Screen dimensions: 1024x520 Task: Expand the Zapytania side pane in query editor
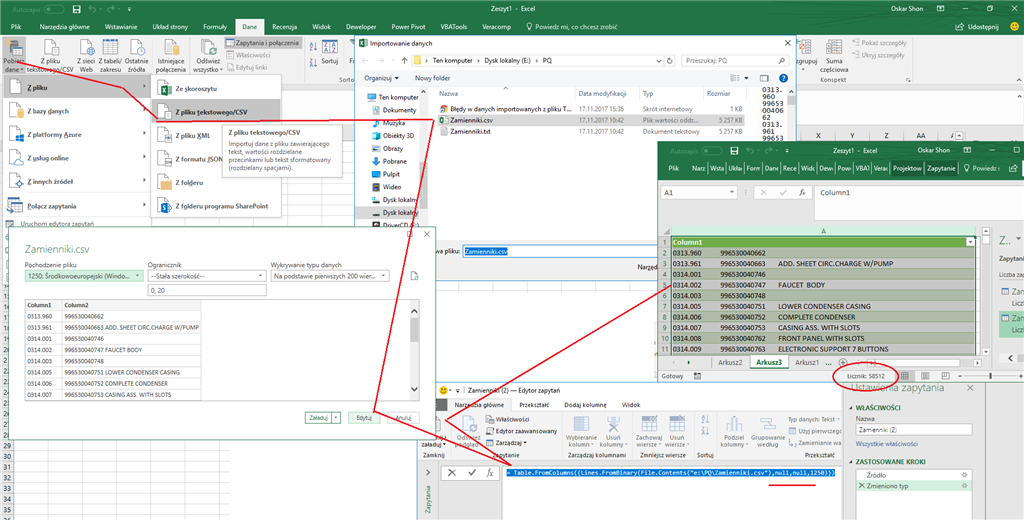(x=428, y=473)
